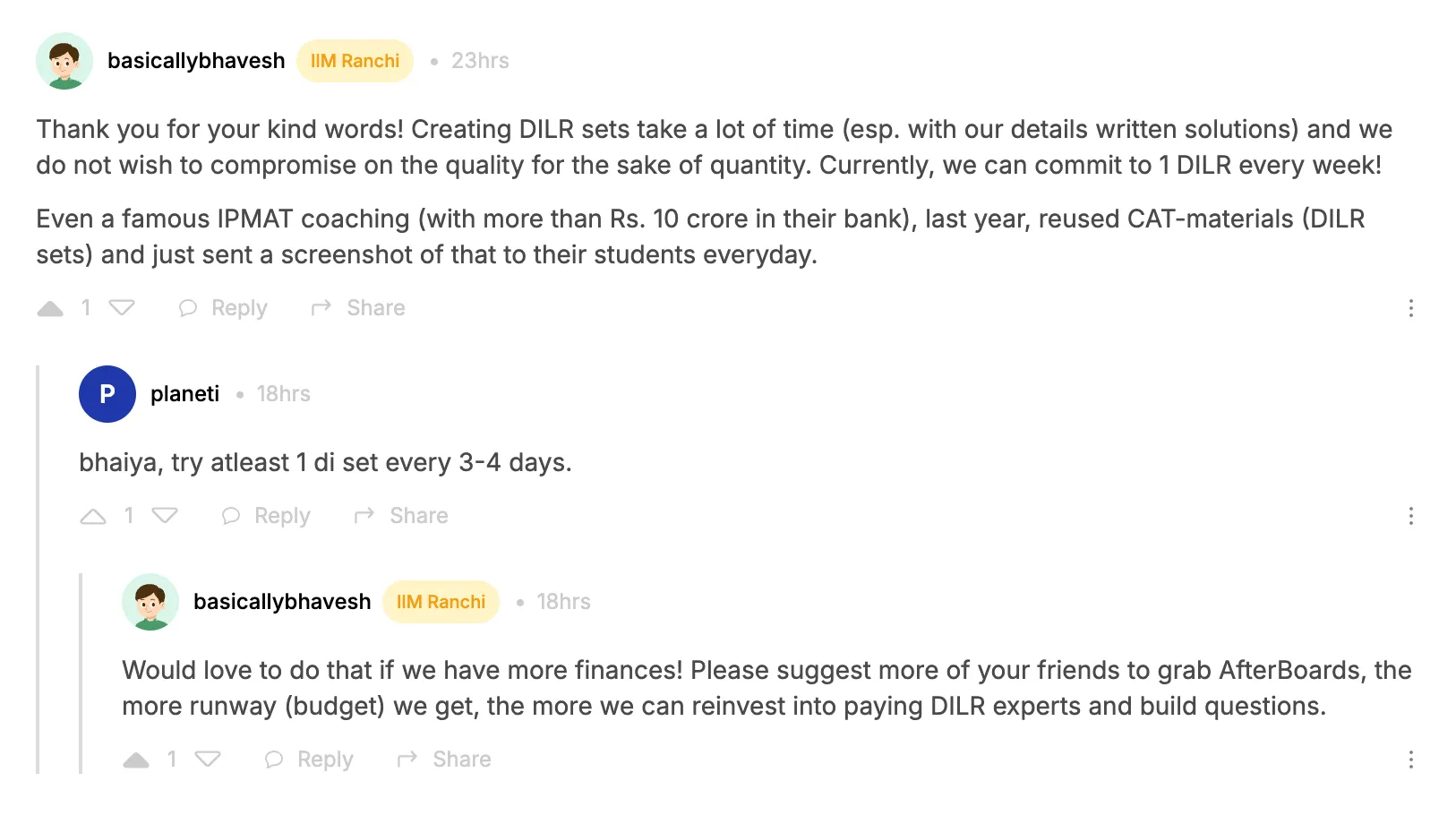Share the last reply about finances
Screen dimensions: 1456x824
[x=444, y=760]
